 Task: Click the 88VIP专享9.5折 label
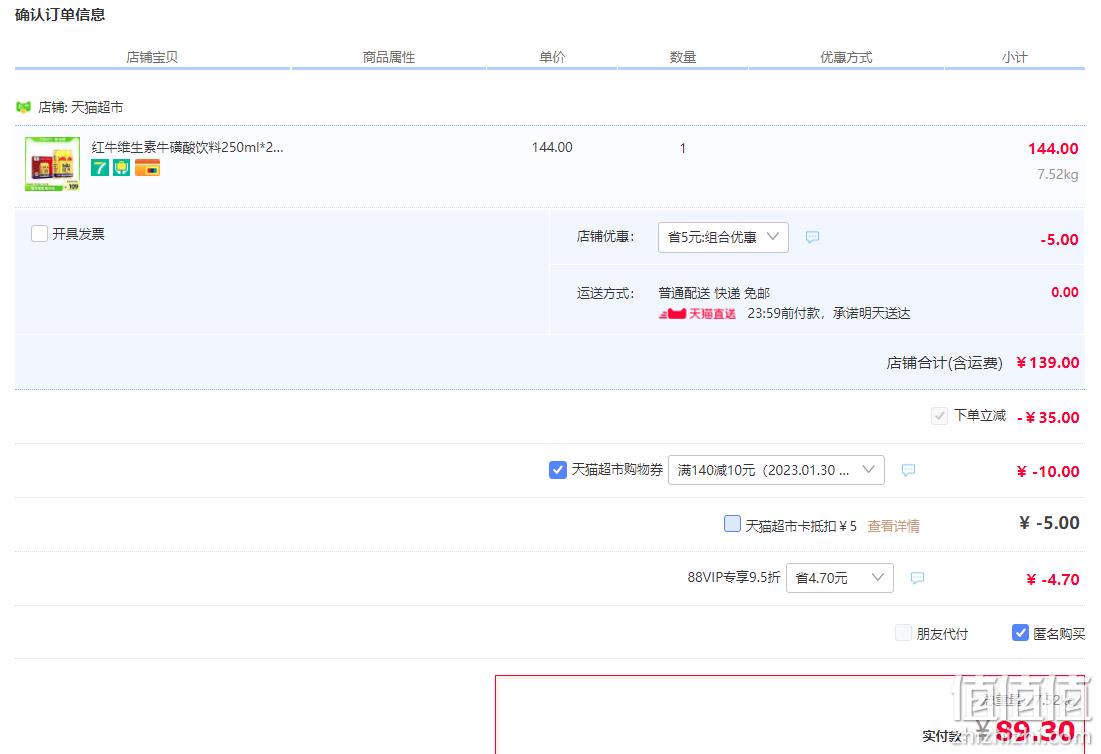point(734,577)
